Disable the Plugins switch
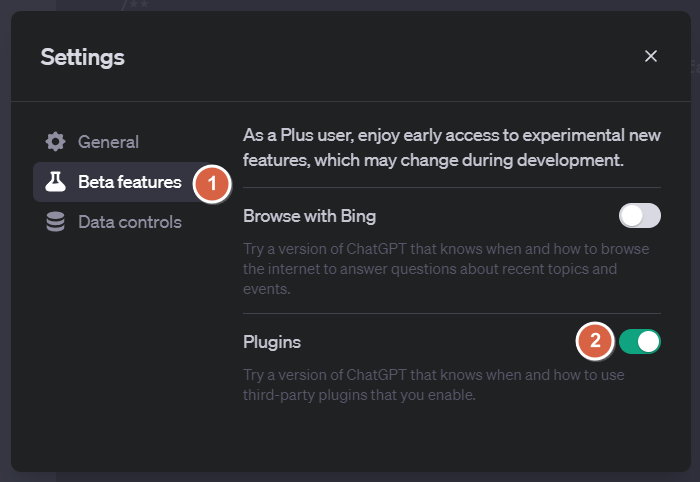Screen dimensions: 700x482 (640, 342)
